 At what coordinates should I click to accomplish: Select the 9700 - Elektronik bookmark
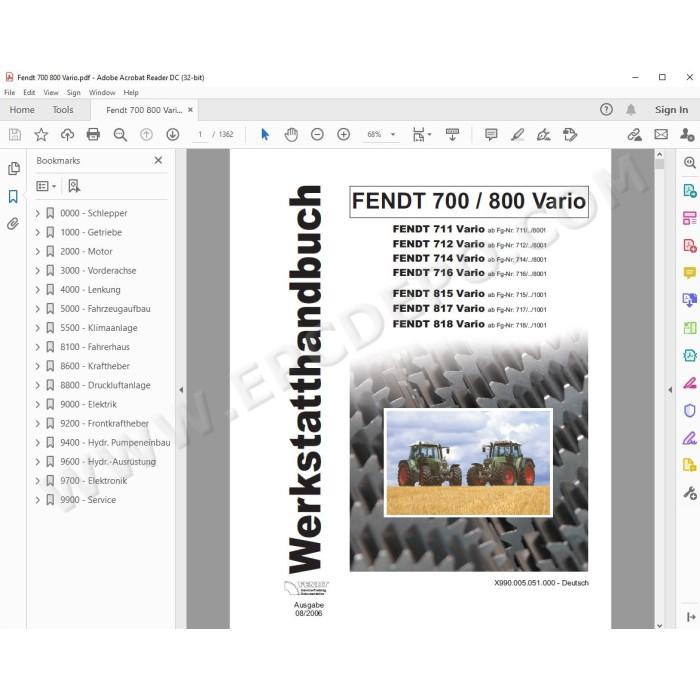pyautogui.click(x=93, y=481)
